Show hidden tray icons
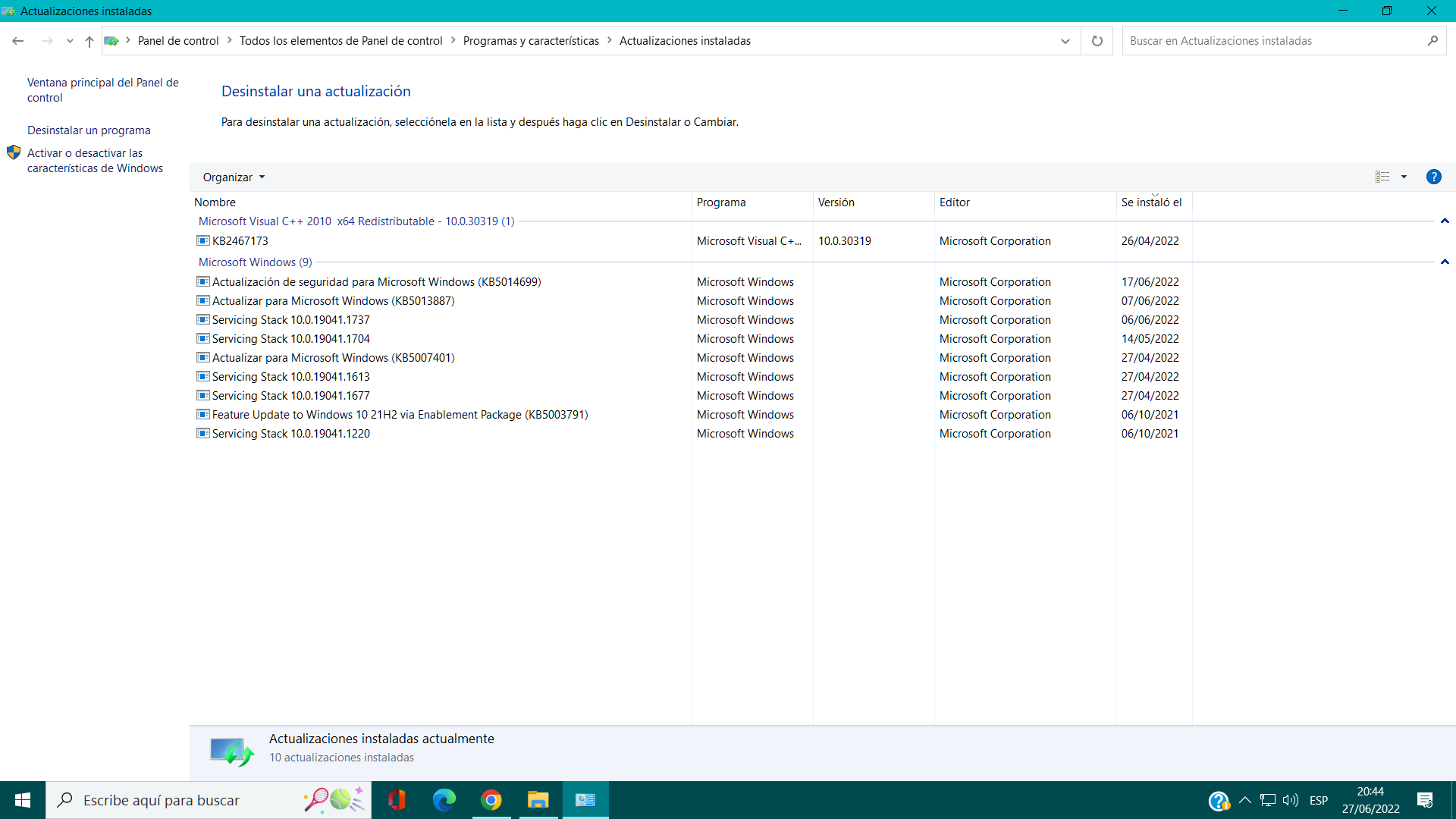Screen dimensions: 1456x819 click(1244, 800)
